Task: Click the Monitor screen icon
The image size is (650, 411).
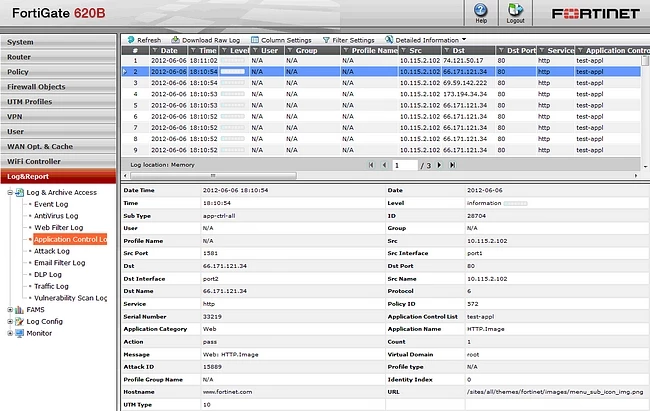Action: pyautogui.click(x=19, y=333)
